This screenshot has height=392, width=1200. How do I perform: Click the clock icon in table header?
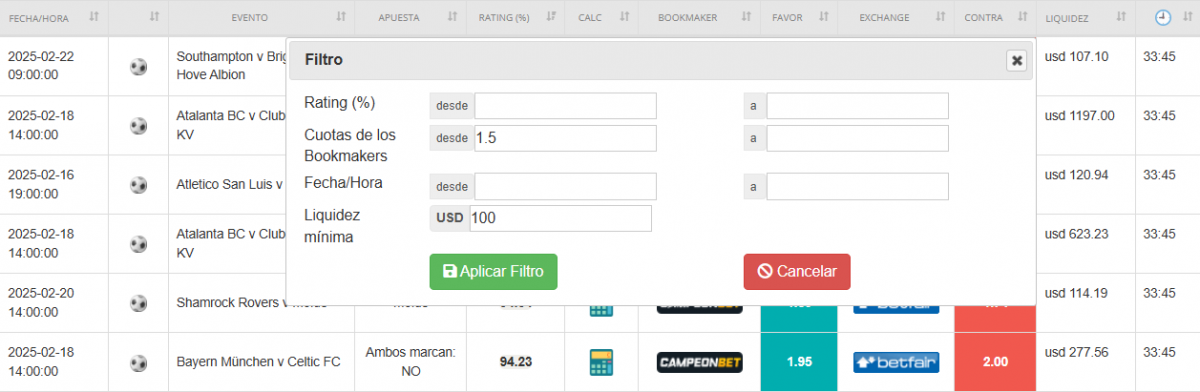pos(1163,17)
